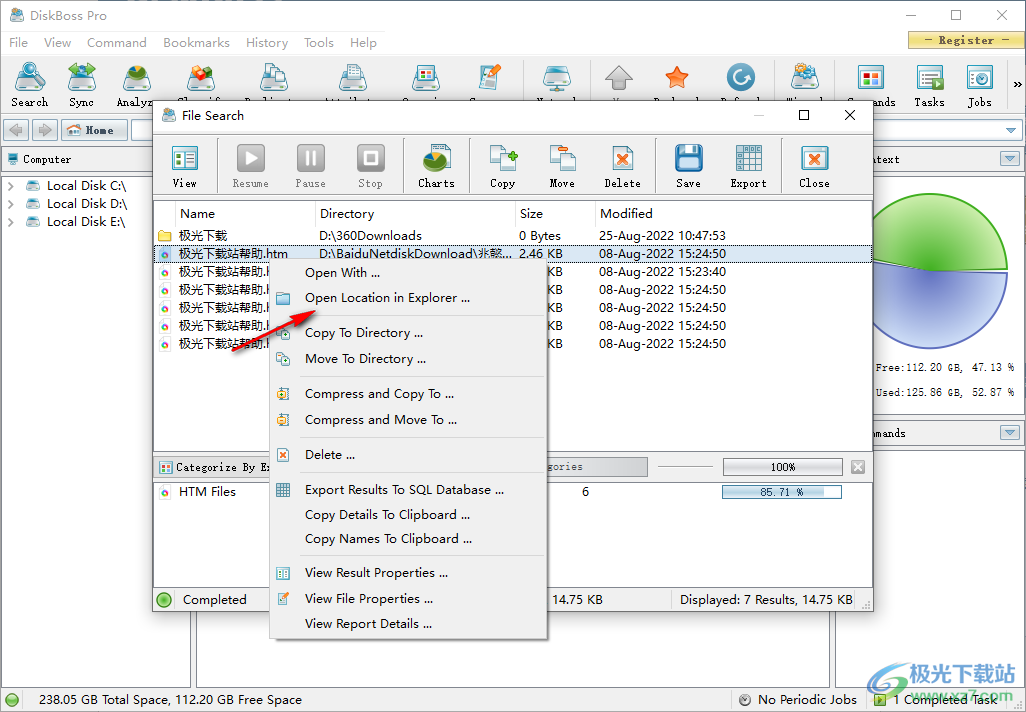This screenshot has height=712, width=1026.
Task: Close the categories pane with X button
Action: pos(858,467)
